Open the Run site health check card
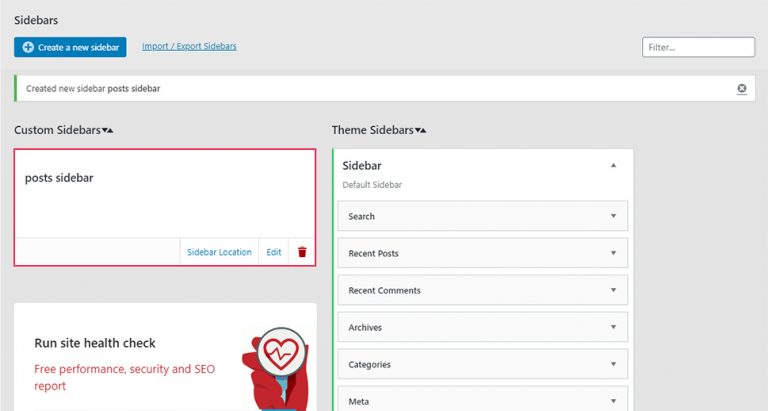Viewport: 768px width, 411px height. [x=95, y=343]
